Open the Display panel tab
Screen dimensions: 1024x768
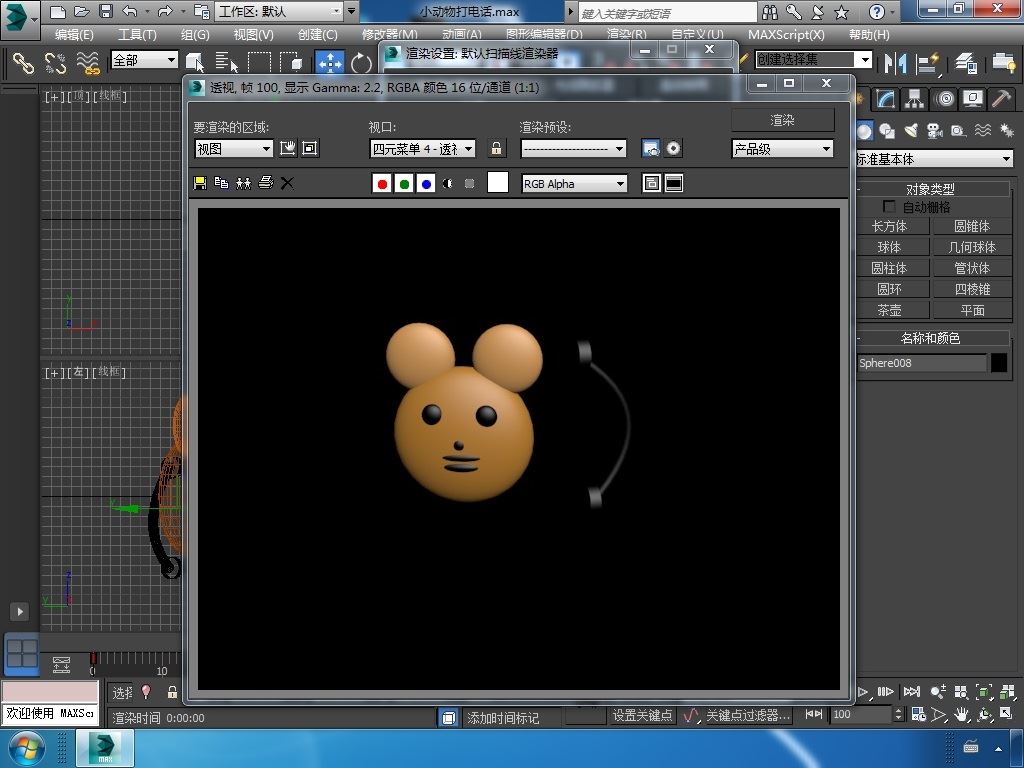pyautogui.click(x=973, y=99)
